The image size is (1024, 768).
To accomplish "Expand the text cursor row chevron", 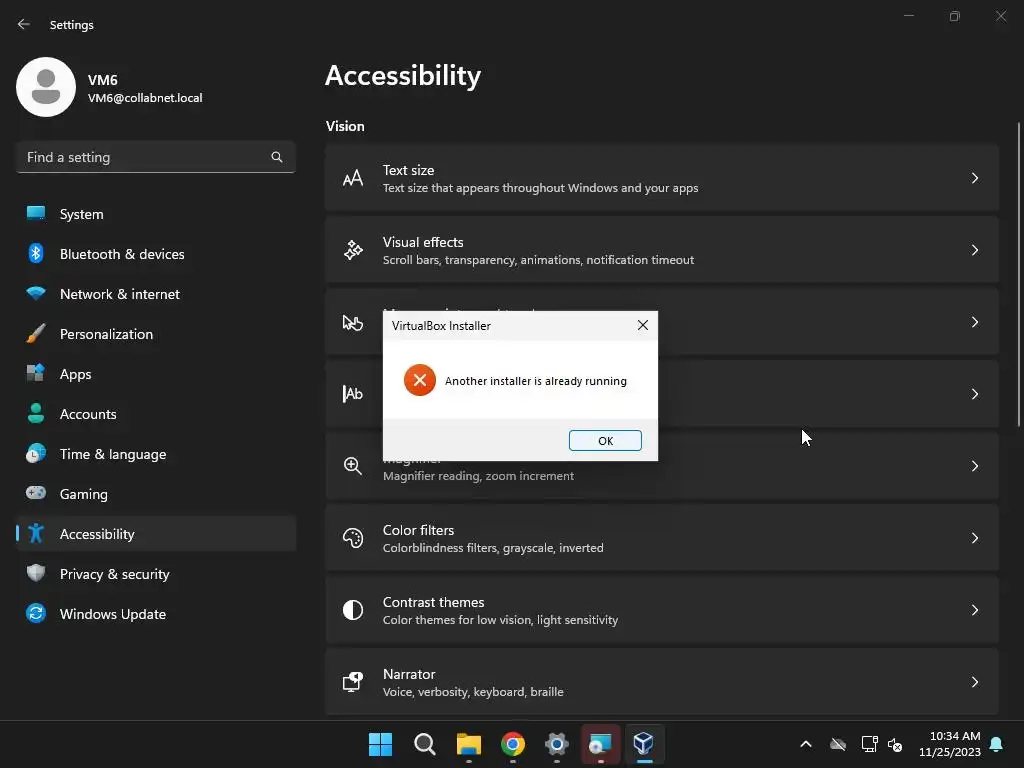I will (x=974, y=394).
